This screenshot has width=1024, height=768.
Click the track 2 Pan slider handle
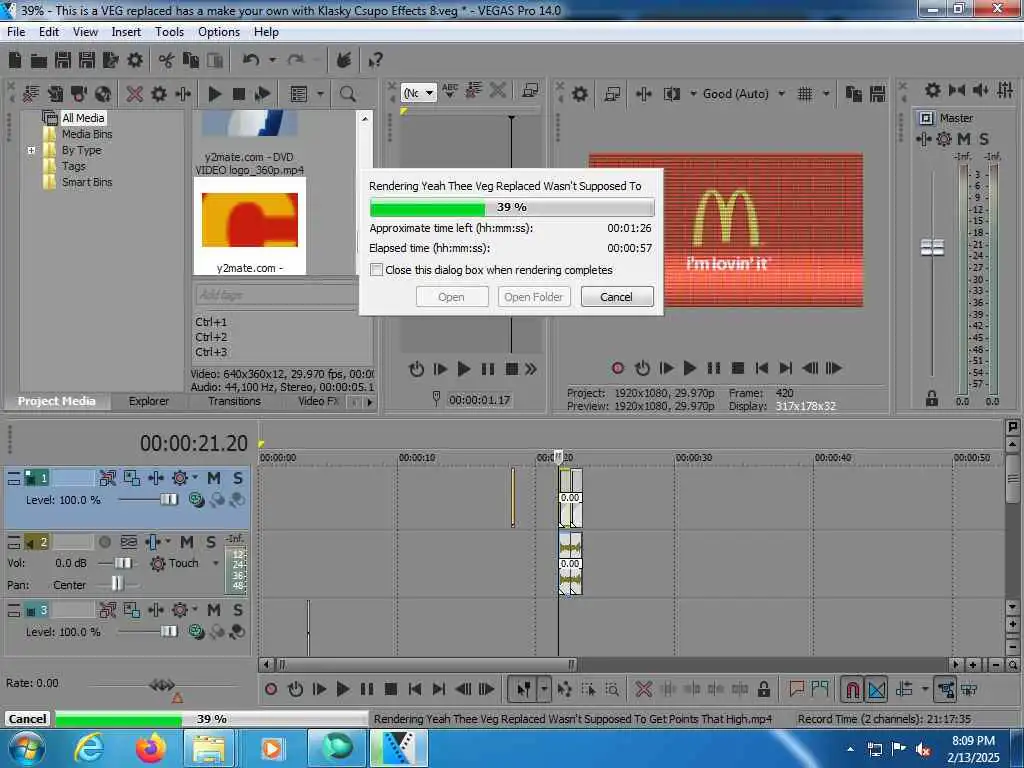[117, 584]
